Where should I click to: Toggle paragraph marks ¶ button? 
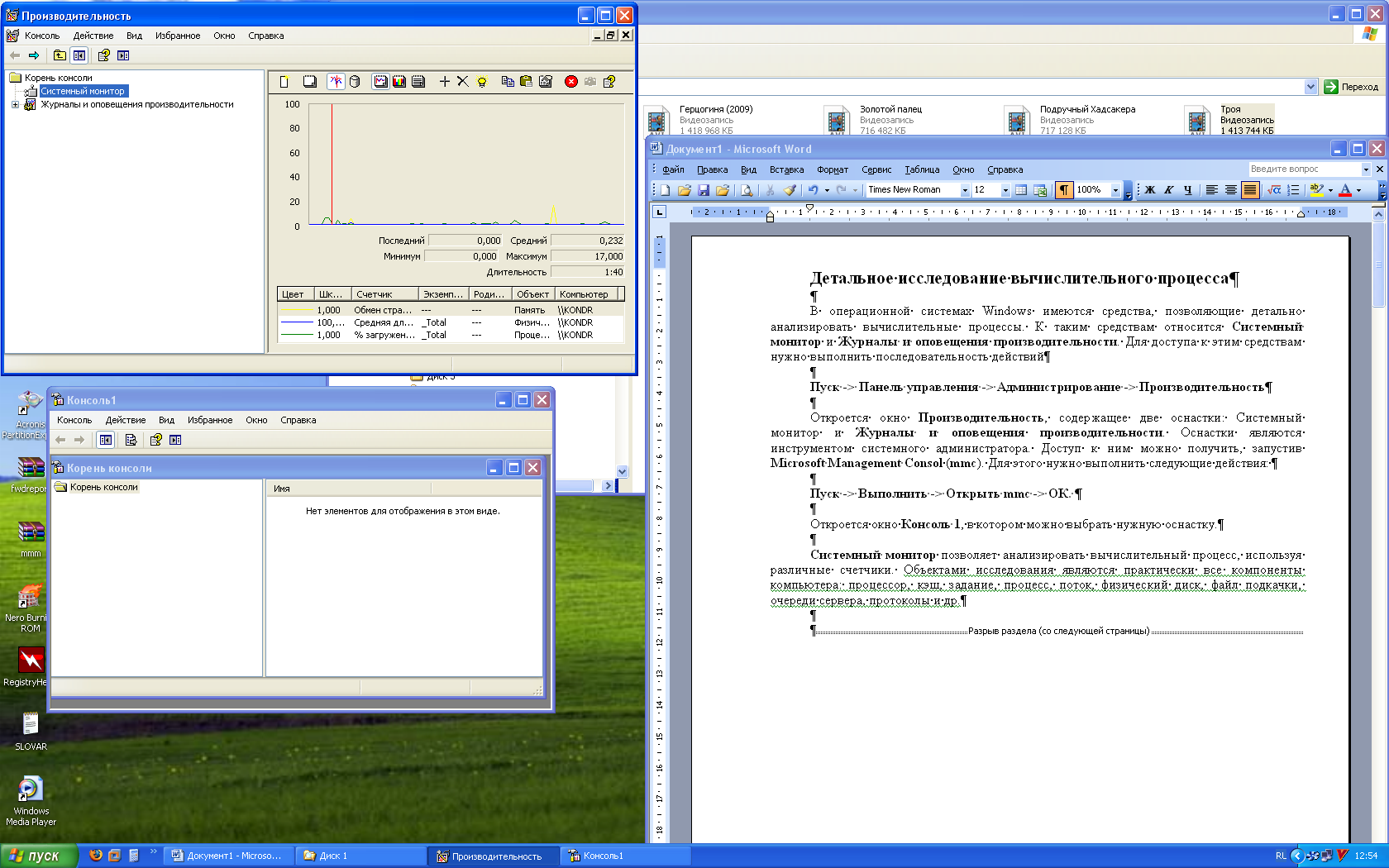pyautogui.click(x=1064, y=190)
